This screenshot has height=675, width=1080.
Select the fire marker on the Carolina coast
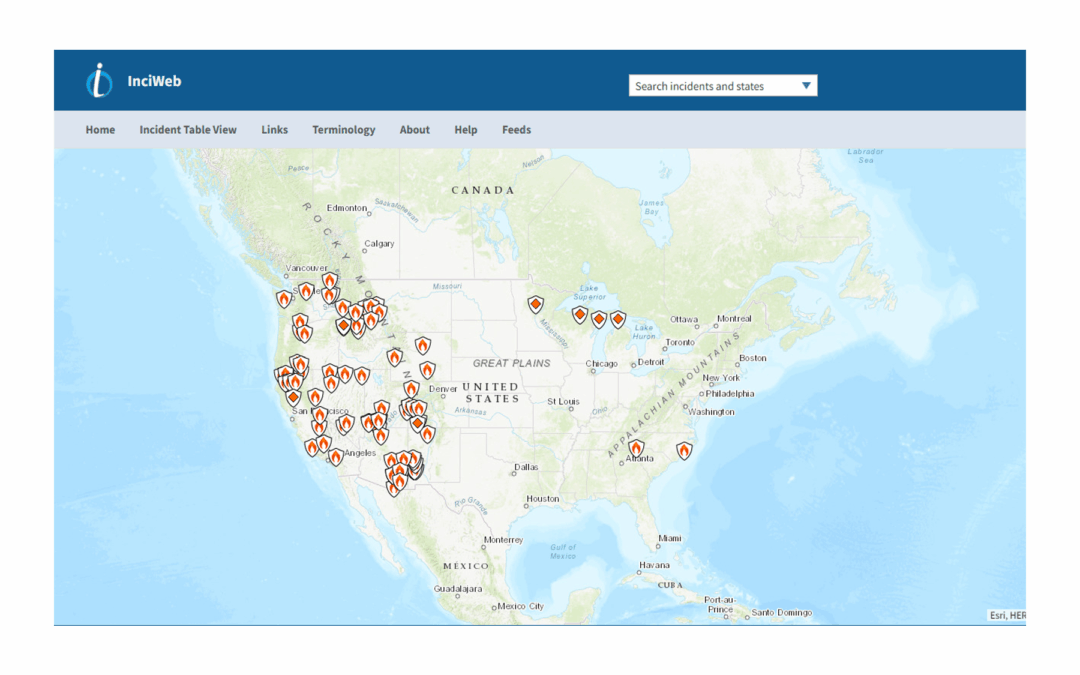[684, 451]
